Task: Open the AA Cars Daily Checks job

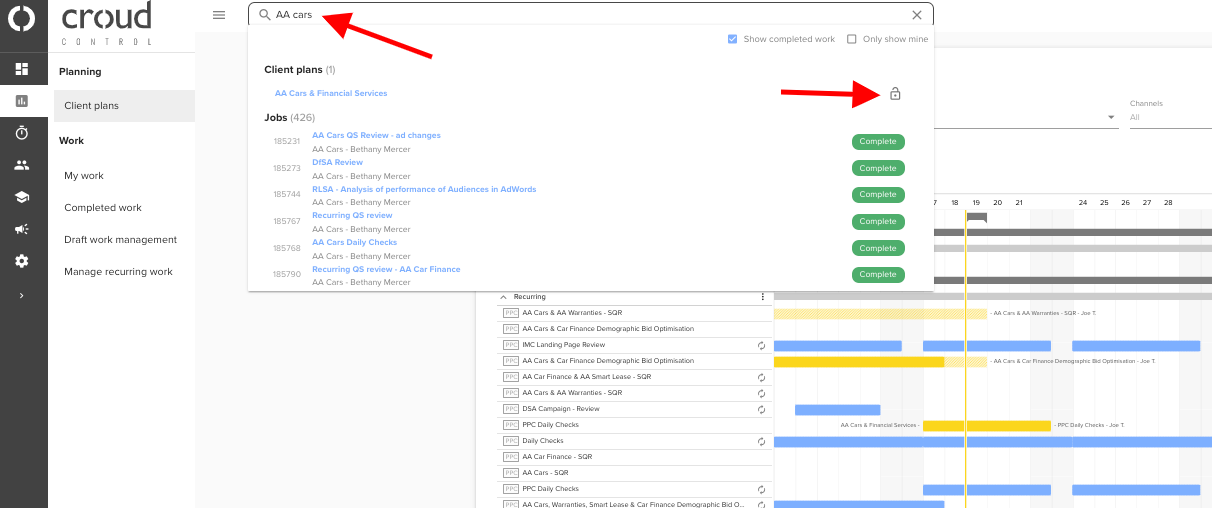Action: pos(354,242)
